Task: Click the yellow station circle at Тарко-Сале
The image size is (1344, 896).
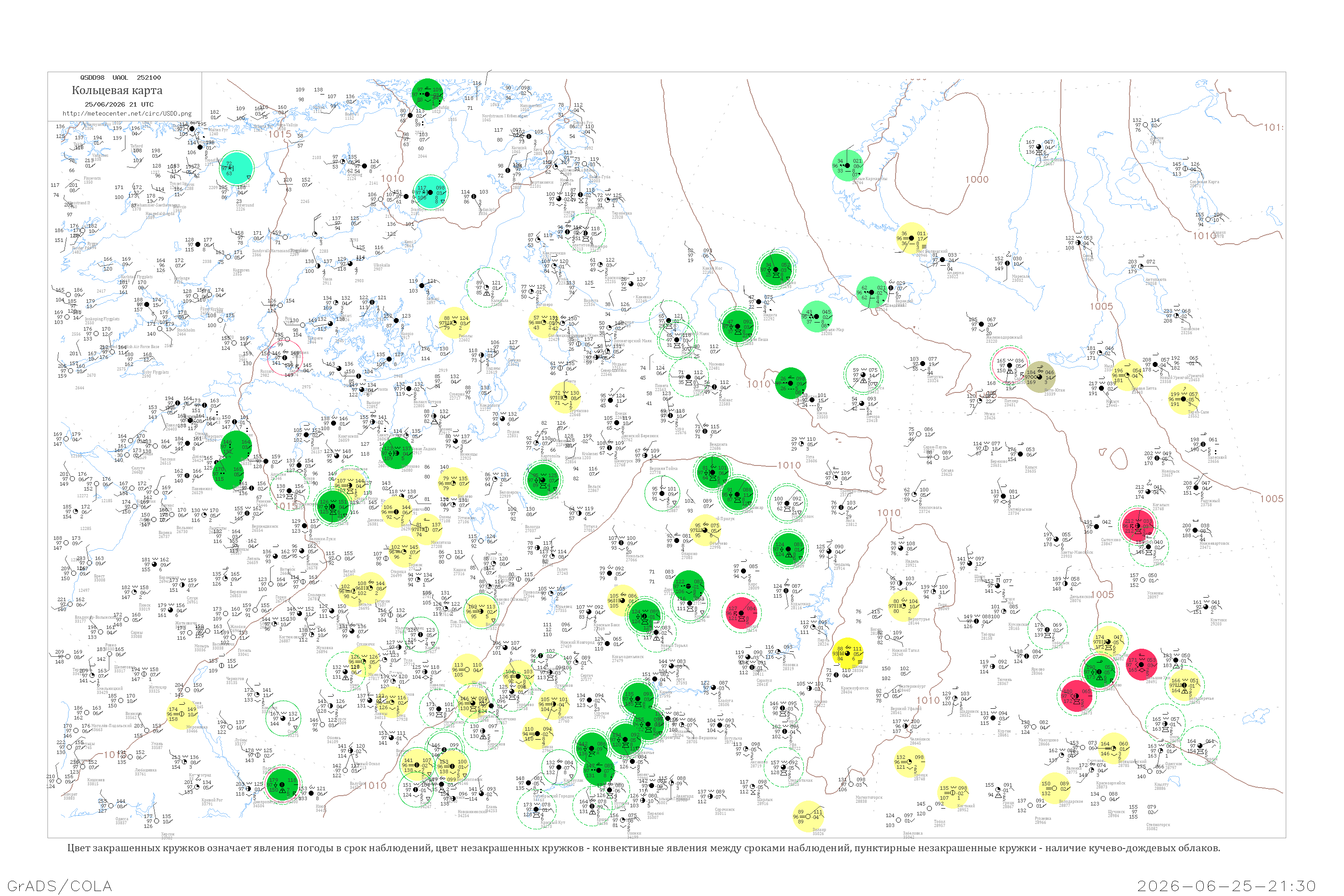Action: 1184,399
